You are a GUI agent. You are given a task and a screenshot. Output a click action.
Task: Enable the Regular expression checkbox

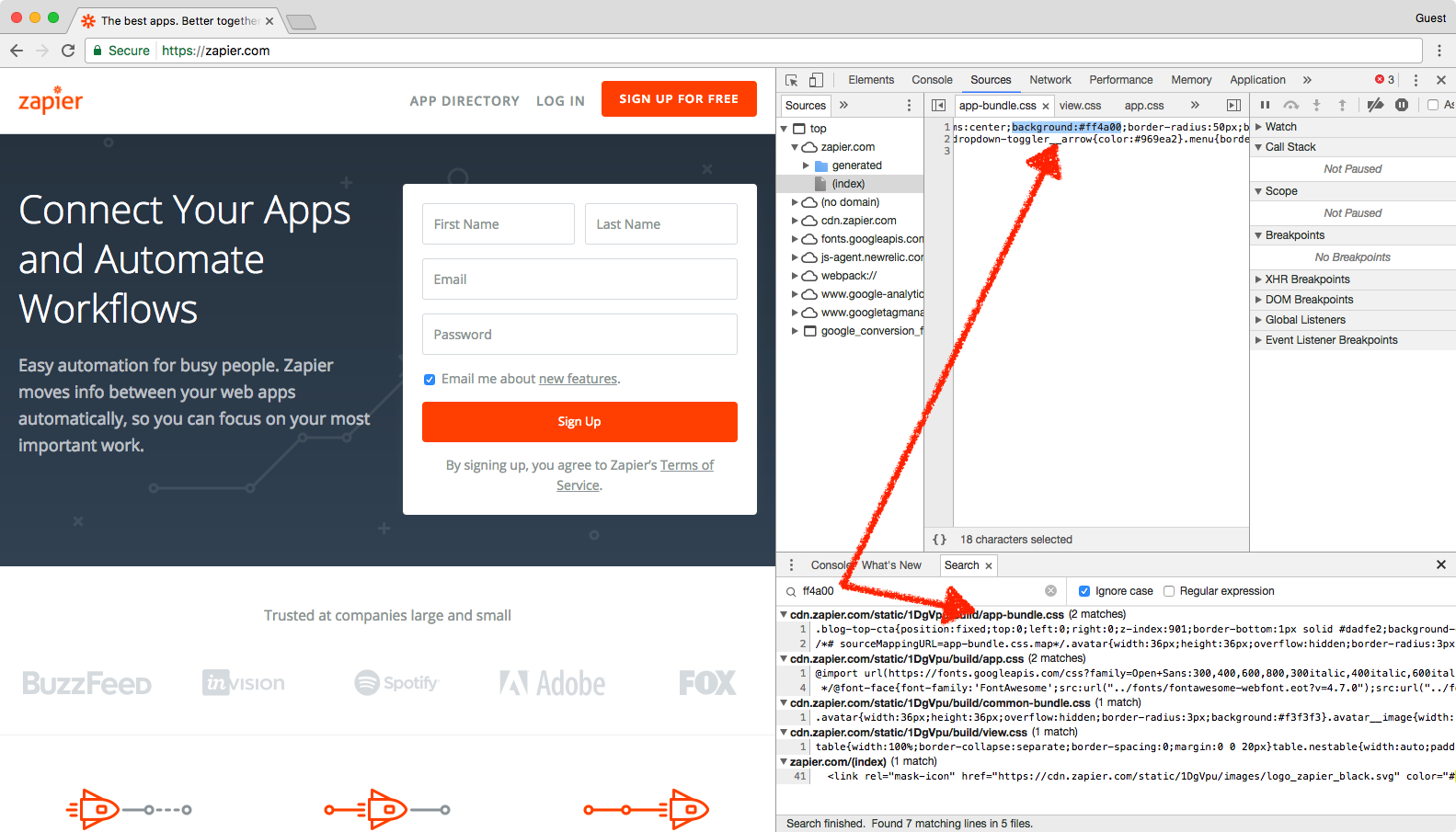tap(1169, 591)
